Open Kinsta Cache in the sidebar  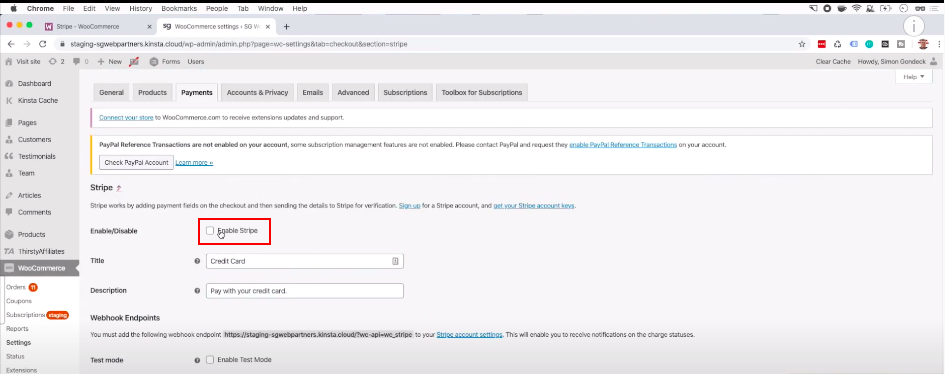pos(37,101)
